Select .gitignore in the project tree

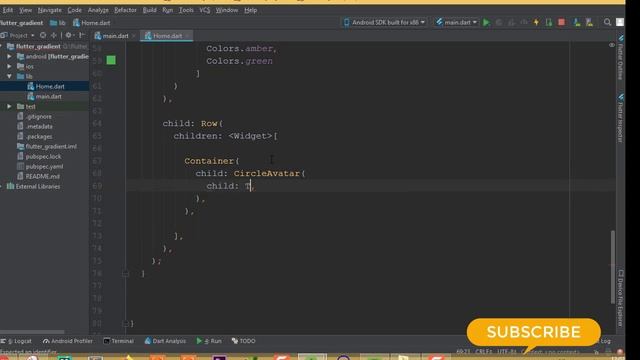38,116
